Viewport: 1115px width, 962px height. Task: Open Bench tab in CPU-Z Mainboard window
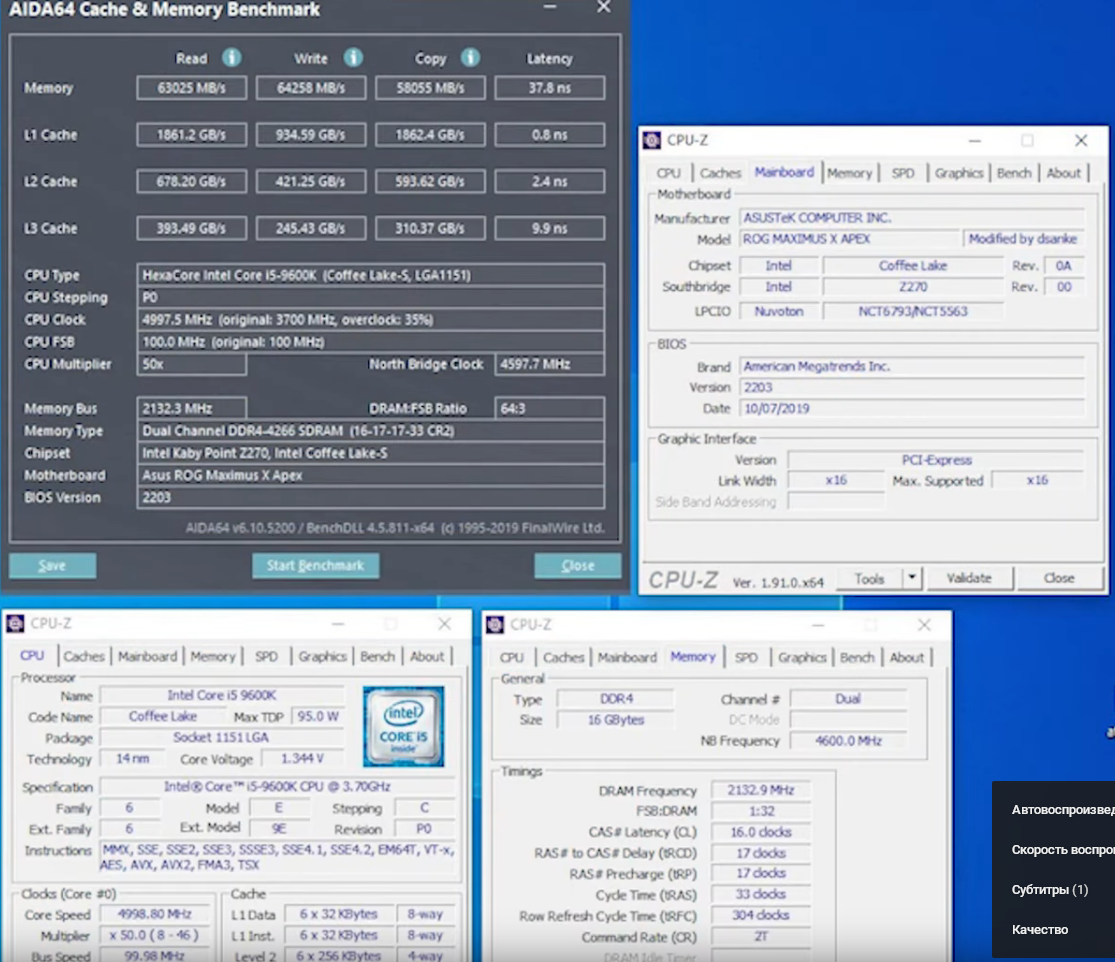(x=1013, y=173)
